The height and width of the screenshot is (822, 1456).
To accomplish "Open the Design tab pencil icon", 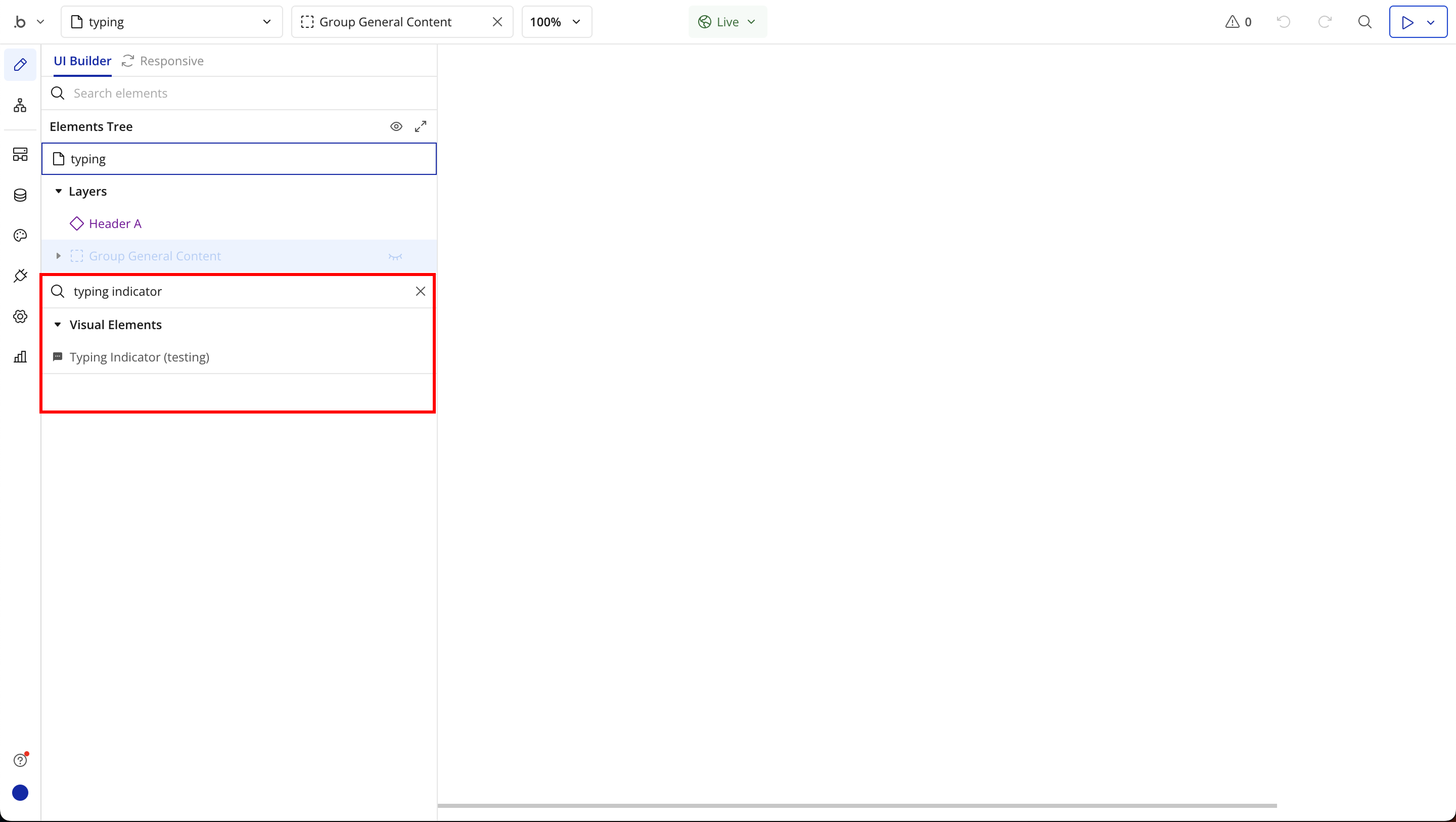I will 20,64.
